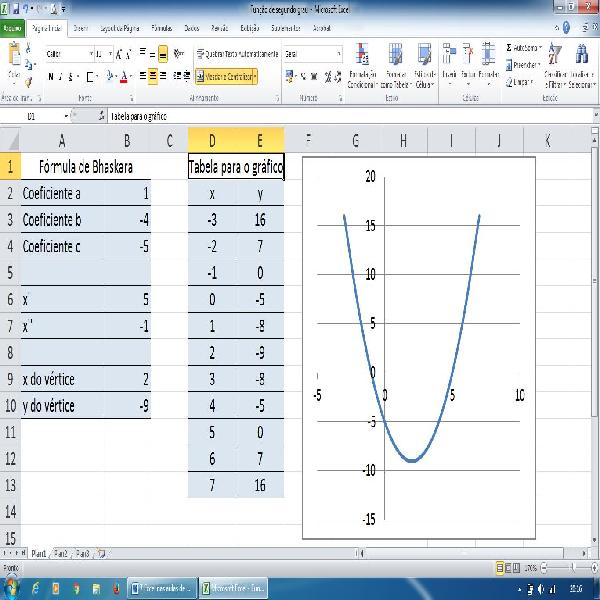Open the number format Geral dropdown

339,54
